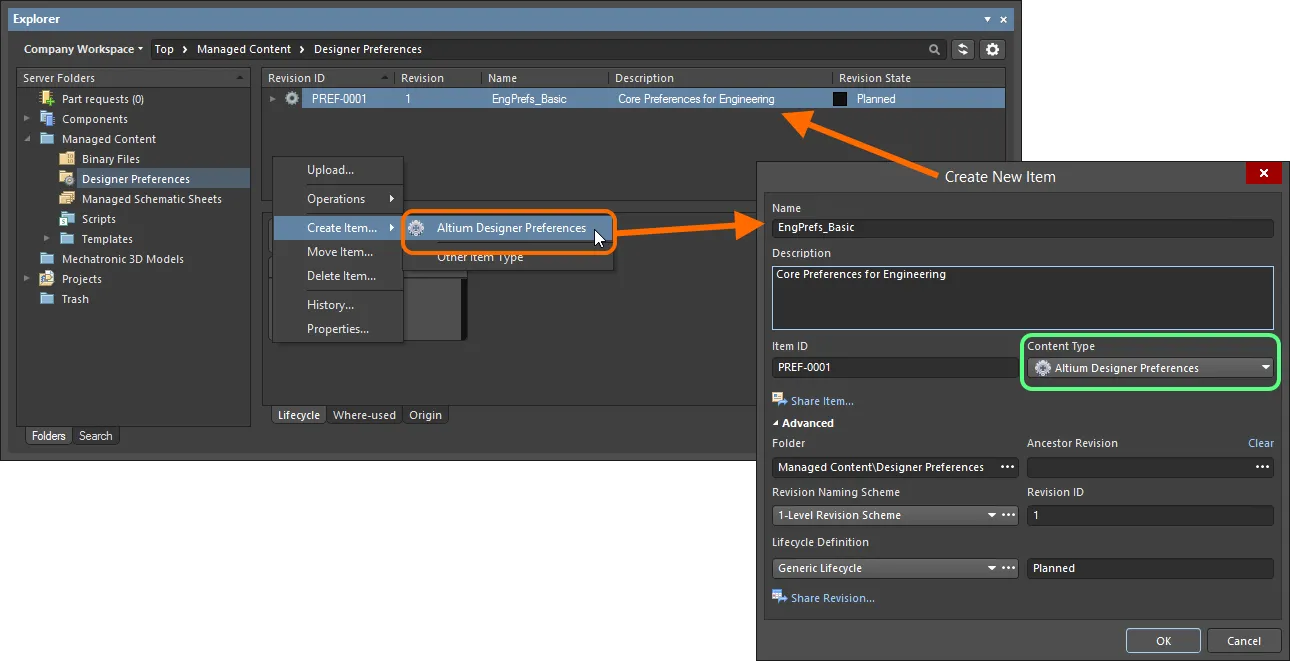The width and height of the screenshot is (1290, 661).
Task: Open Properties... from the context menu
Action: (x=337, y=329)
